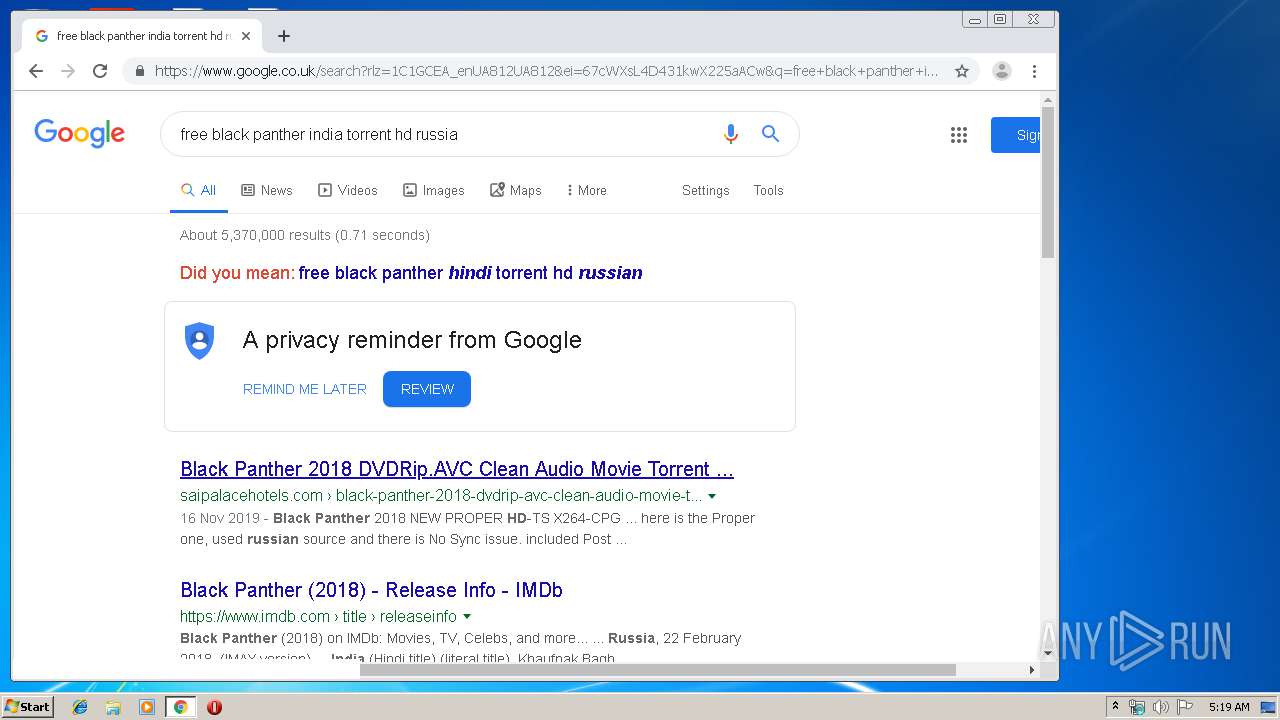Screen dimensions: 1280x720
Task: Open the media player taskbar icon
Action: 147,707
